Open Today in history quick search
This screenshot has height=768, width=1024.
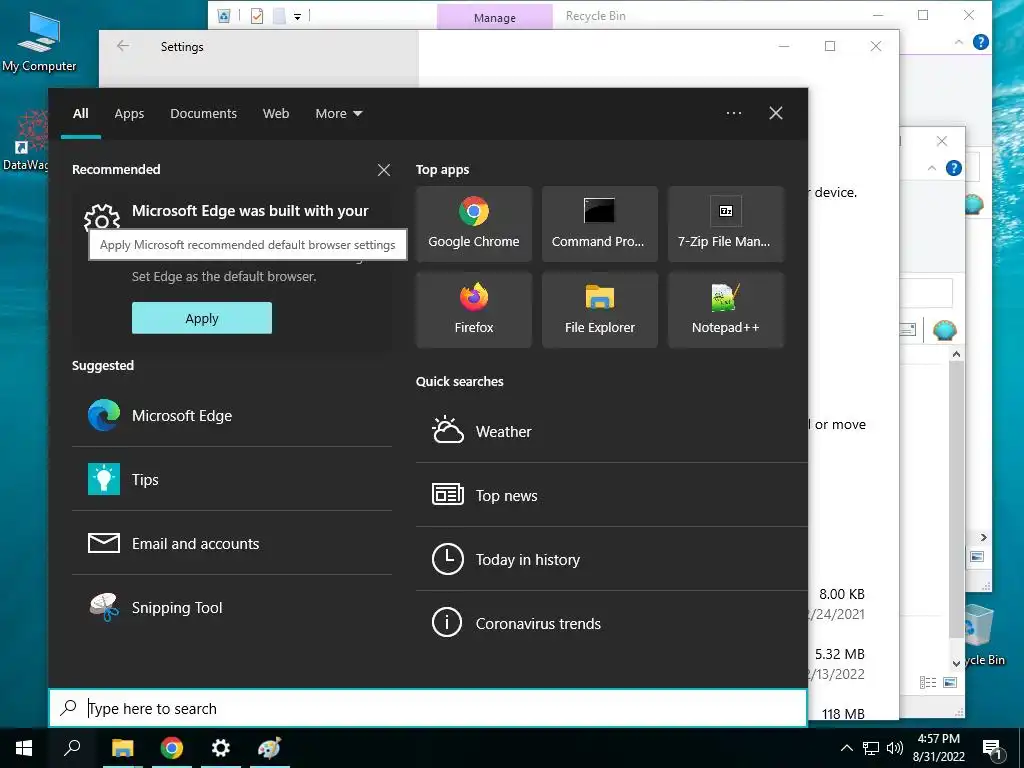pyautogui.click(x=611, y=559)
